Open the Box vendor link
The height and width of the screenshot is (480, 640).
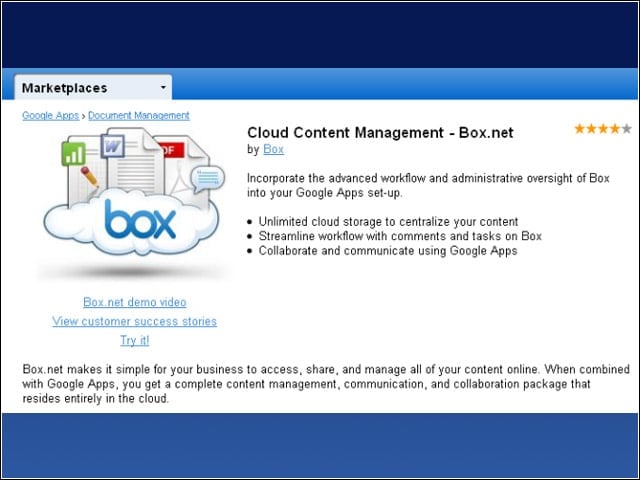point(273,149)
